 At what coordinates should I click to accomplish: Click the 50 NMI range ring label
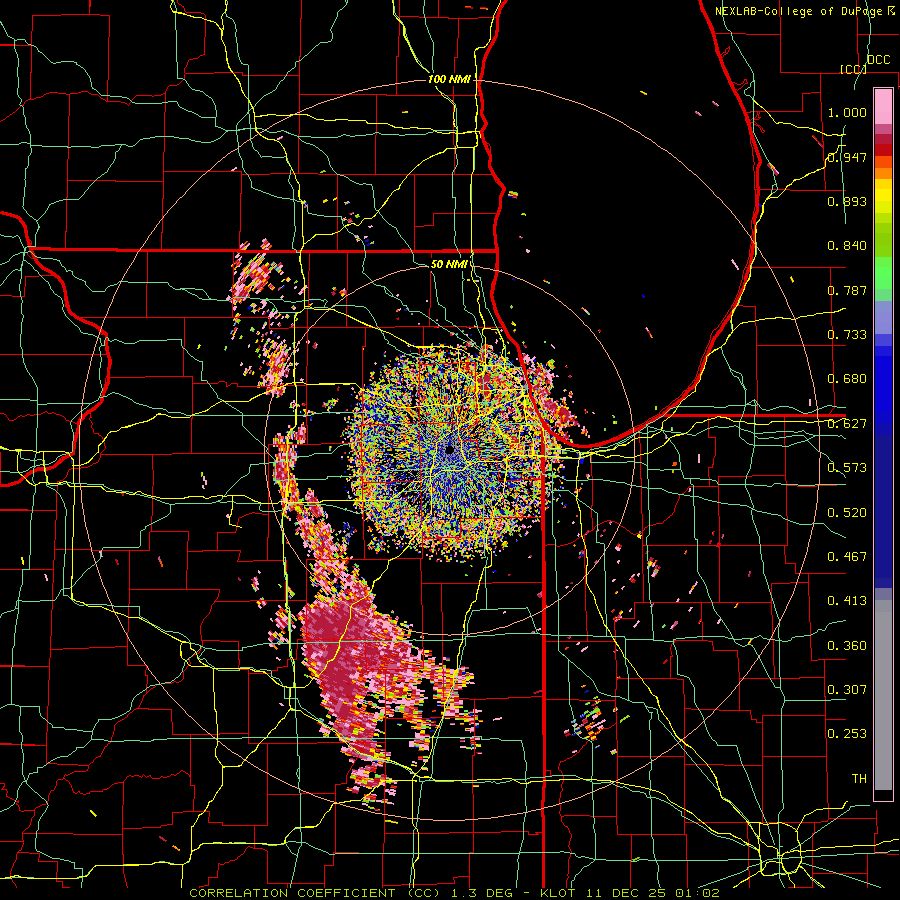(449, 264)
